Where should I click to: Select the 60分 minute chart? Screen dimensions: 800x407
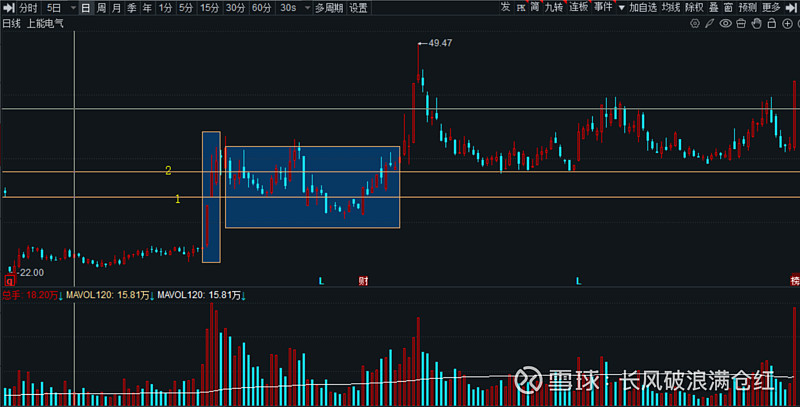tap(261, 8)
